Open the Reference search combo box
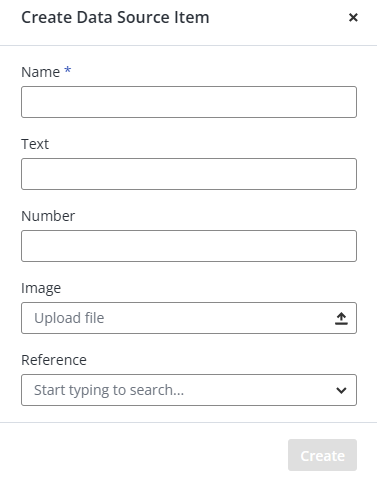This screenshot has width=377, height=477. pos(189,390)
